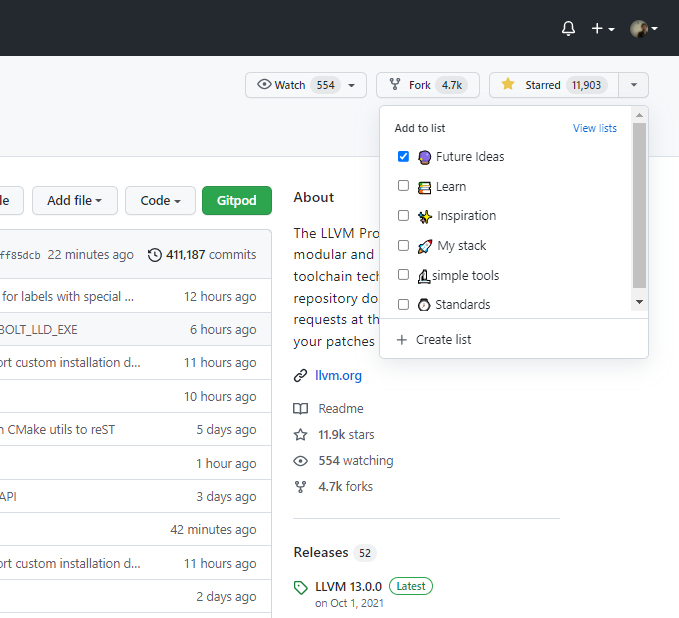Check the Inspiration list
This screenshot has height=618, width=679.
point(403,215)
